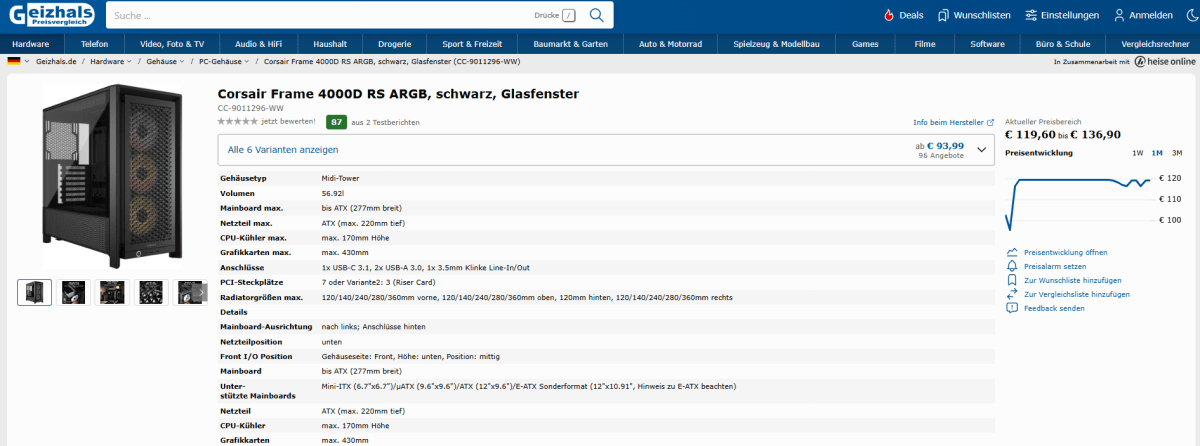
Task: Open the Hardware category menu
Action: pyautogui.click(x=31, y=44)
